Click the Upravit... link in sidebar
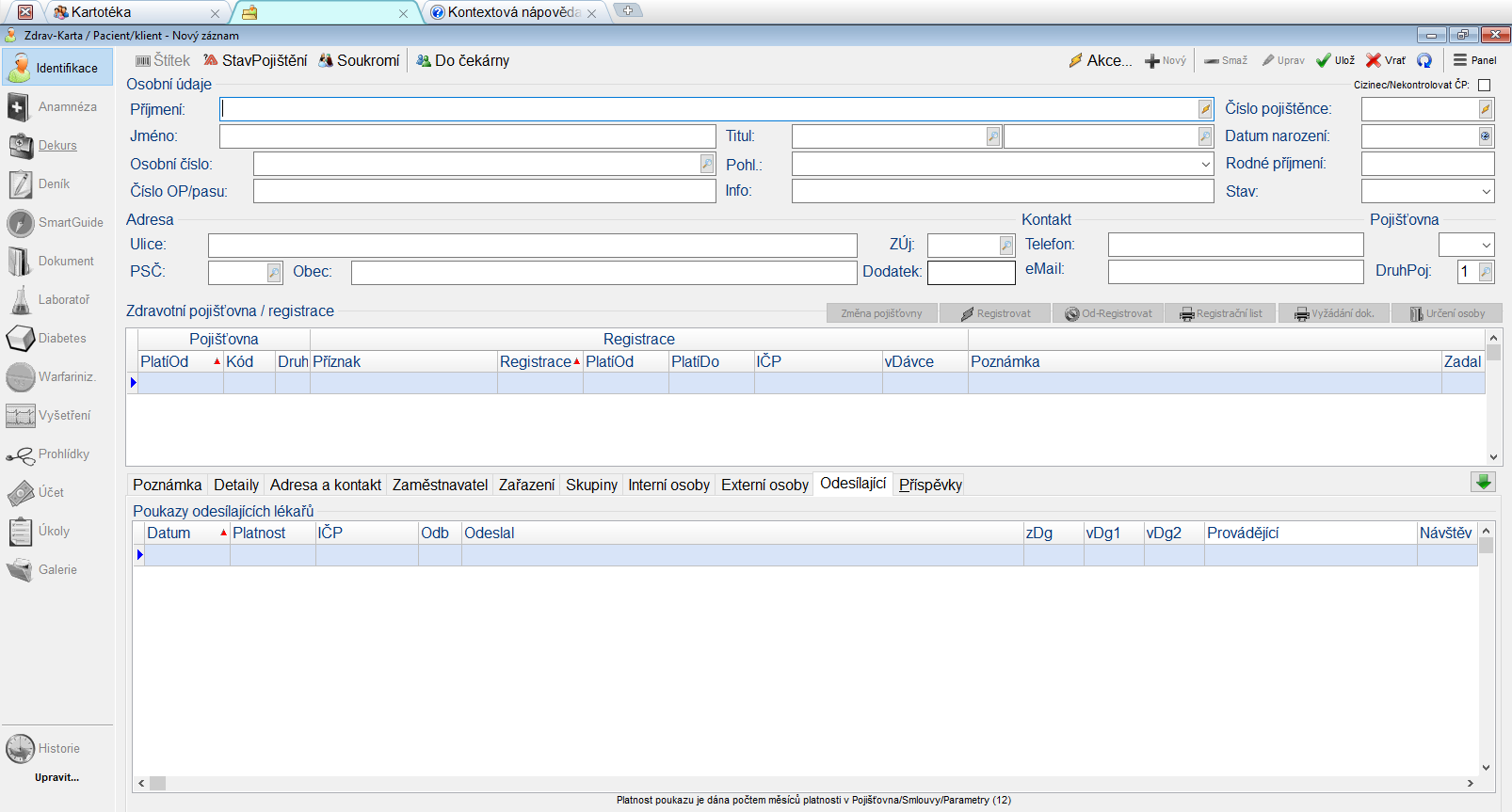The image size is (1512, 812). point(56,778)
